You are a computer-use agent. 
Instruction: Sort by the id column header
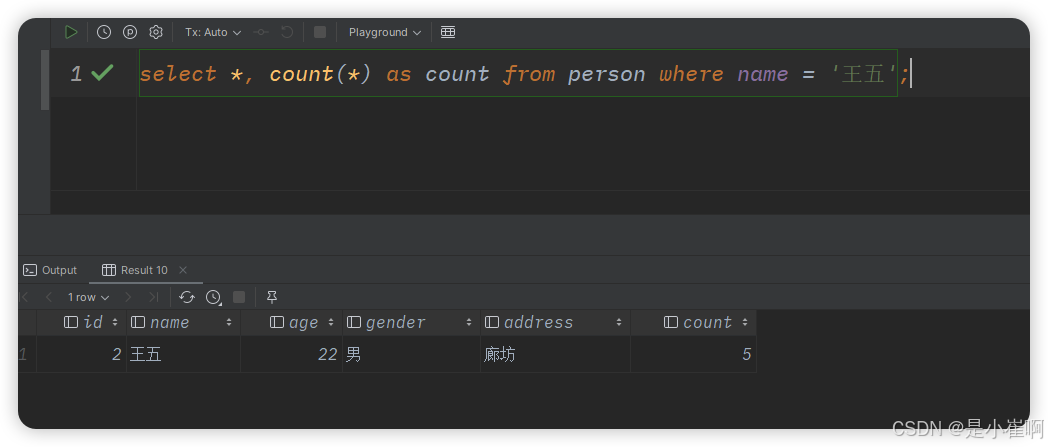pyautogui.click(x=82, y=322)
